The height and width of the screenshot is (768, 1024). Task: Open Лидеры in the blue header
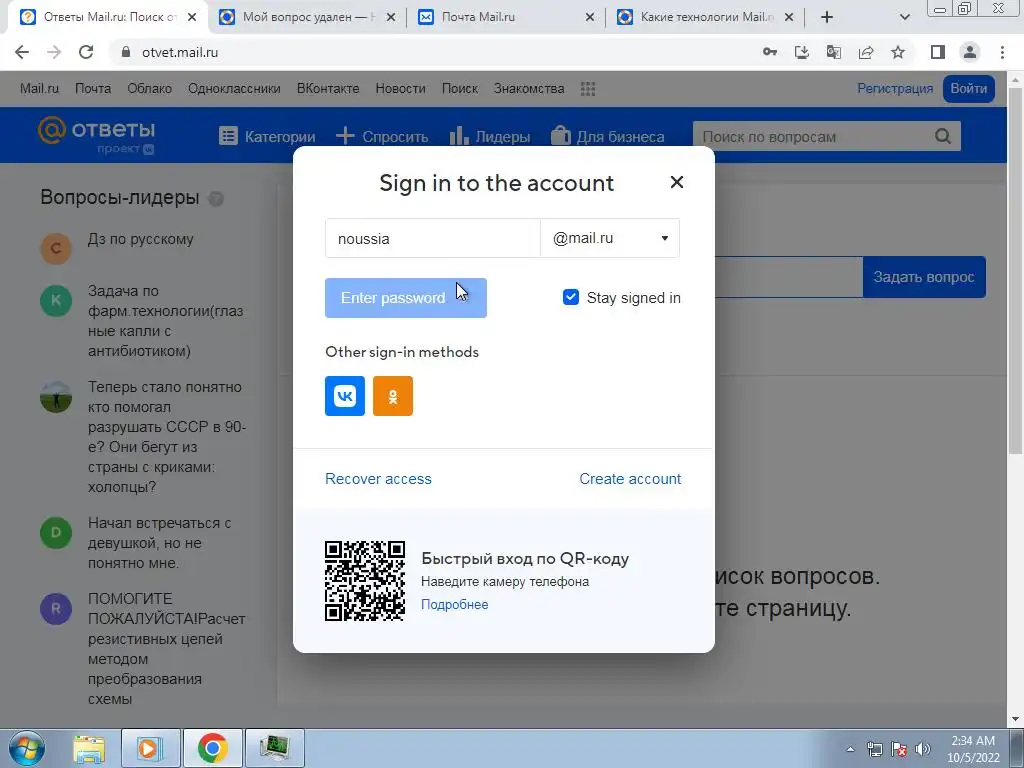pyautogui.click(x=490, y=136)
